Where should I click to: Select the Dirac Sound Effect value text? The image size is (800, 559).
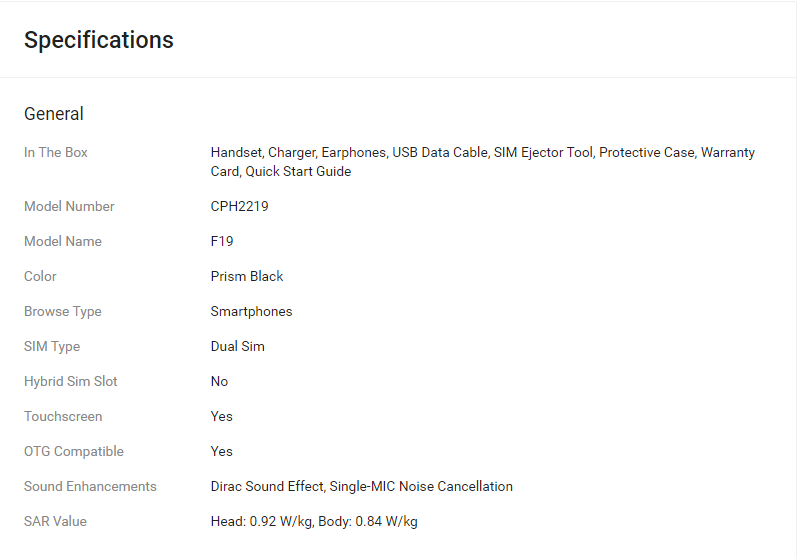267,487
